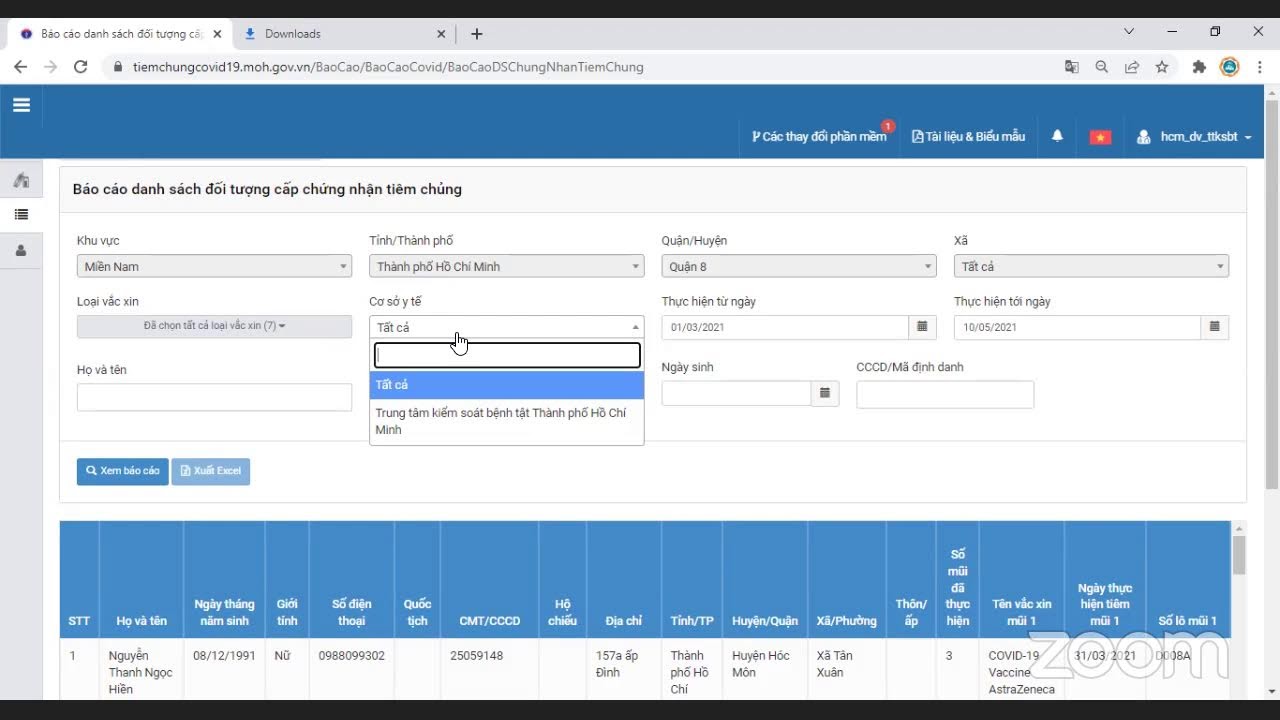This screenshot has width=1280, height=720.
Task: Reload the page
Action: 81,67
